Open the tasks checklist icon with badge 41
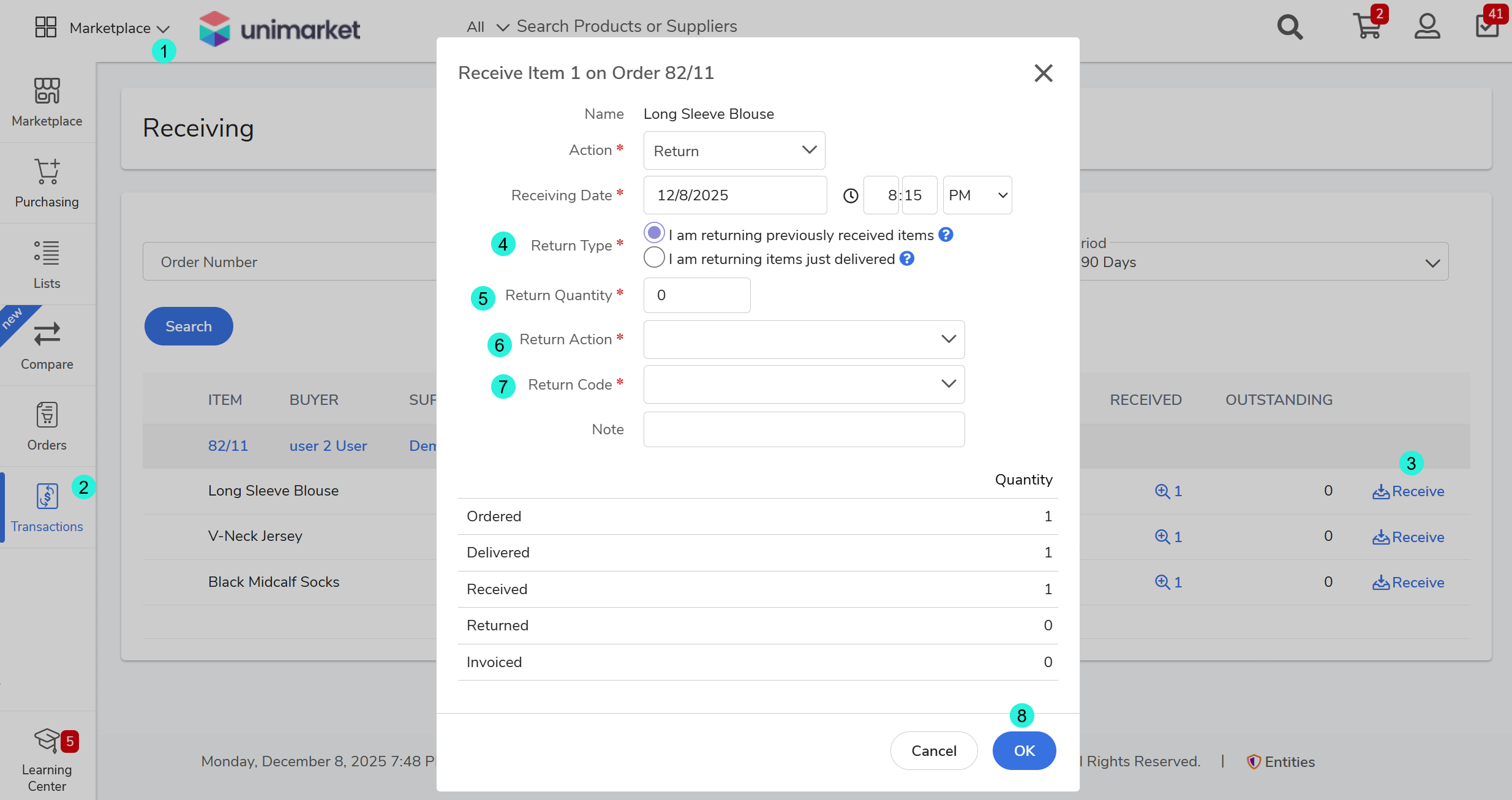This screenshot has width=1512, height=800. tap(1488, 27)
